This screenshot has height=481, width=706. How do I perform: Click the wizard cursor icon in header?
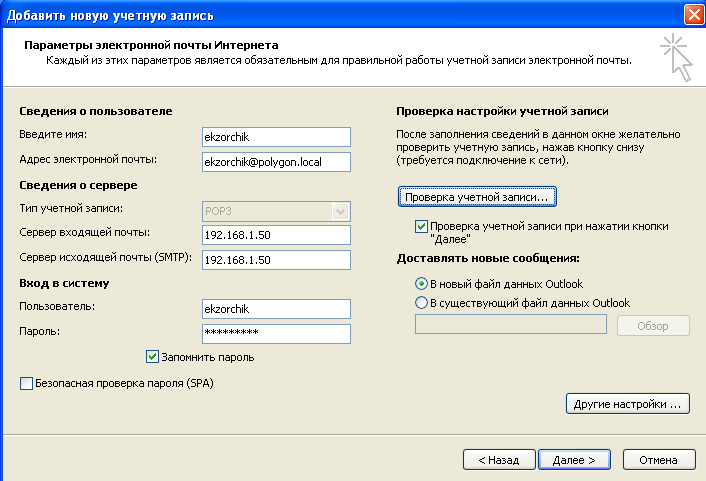point(676,57)
